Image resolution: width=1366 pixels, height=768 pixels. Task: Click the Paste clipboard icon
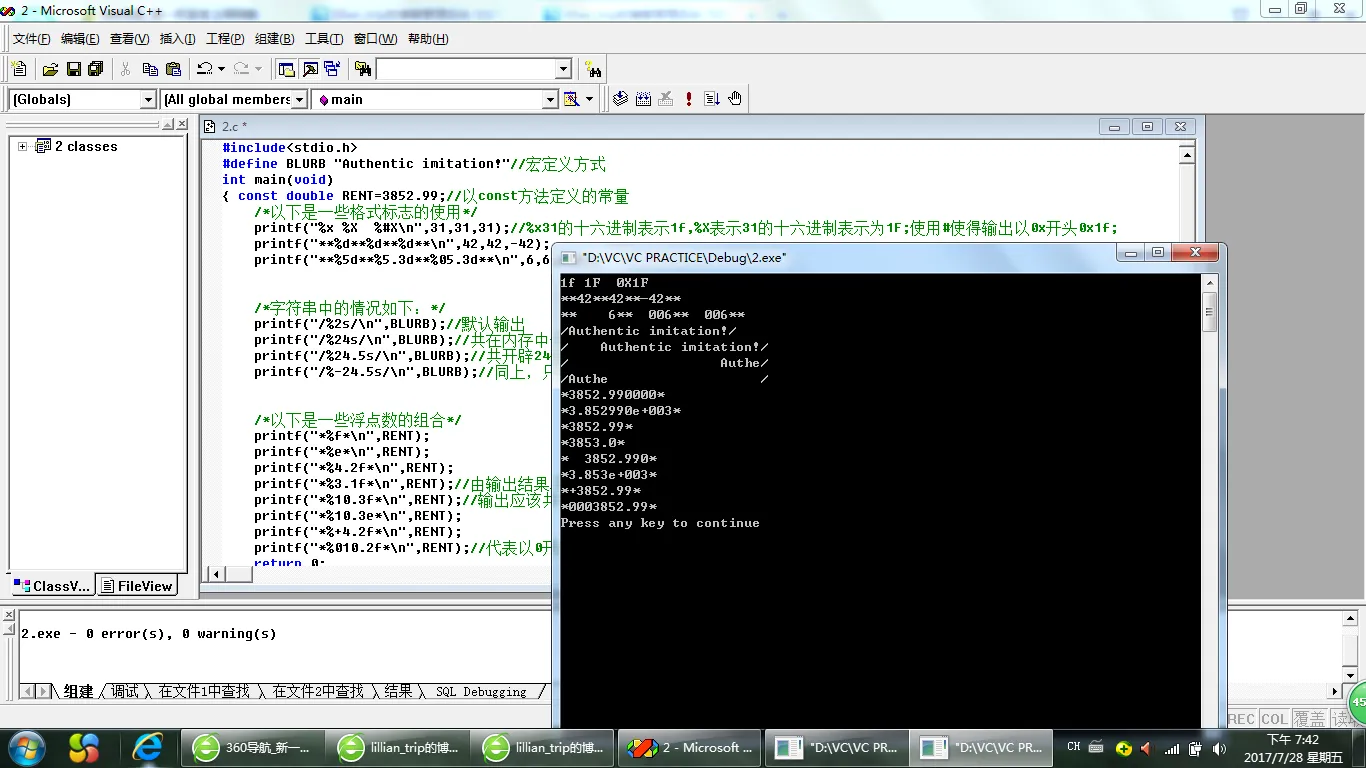173,69
